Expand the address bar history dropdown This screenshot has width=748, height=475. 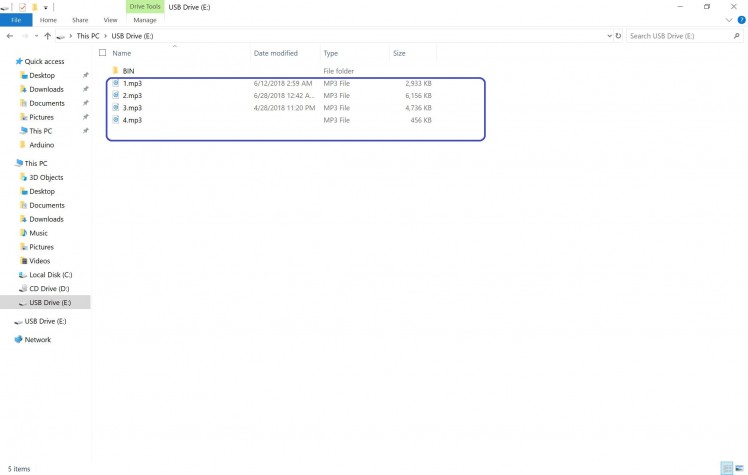609,36
